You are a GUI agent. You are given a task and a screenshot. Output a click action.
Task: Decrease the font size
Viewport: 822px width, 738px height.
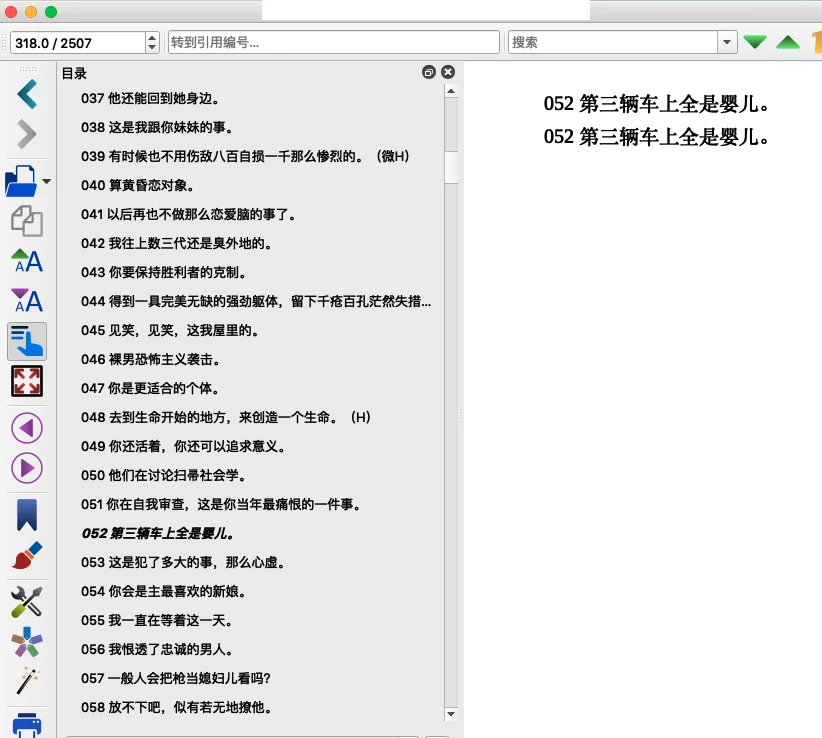[27, 301]
